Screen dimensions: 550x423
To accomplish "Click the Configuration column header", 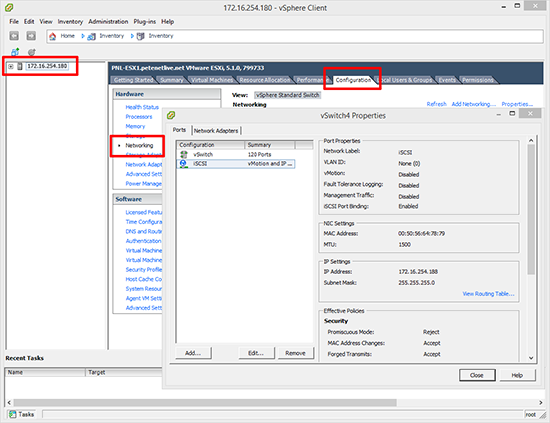I will tap(210, 145).
